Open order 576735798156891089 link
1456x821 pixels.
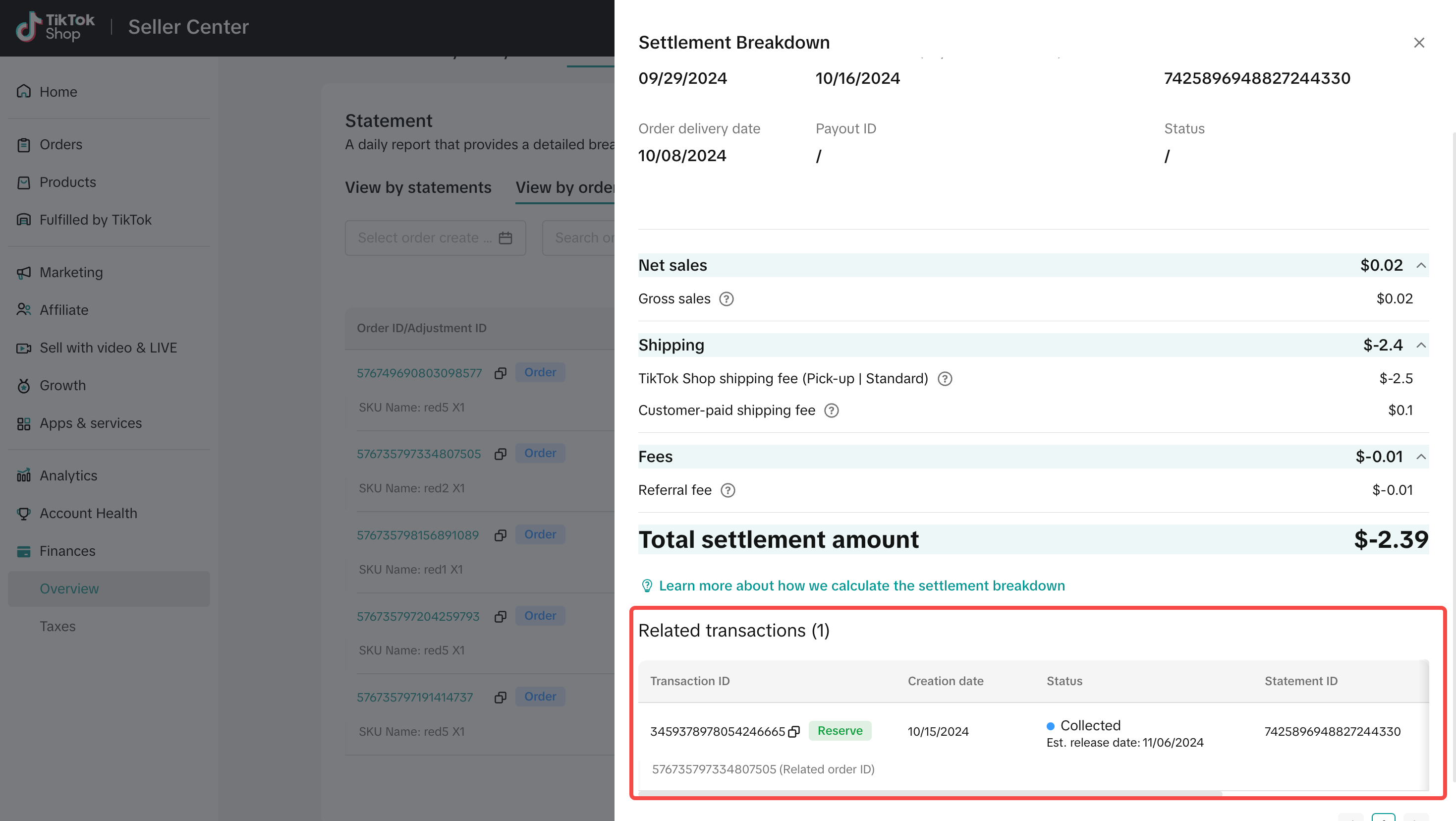coord(417,535)
